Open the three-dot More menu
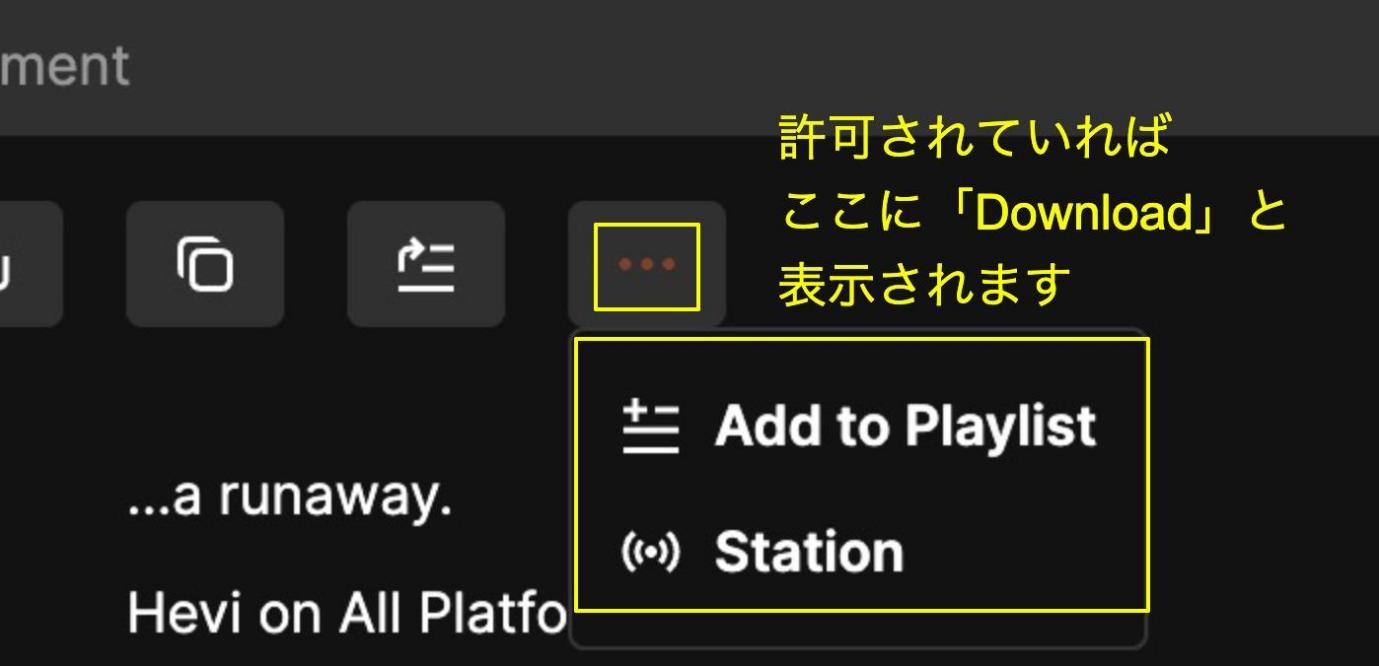 (646, 264)
